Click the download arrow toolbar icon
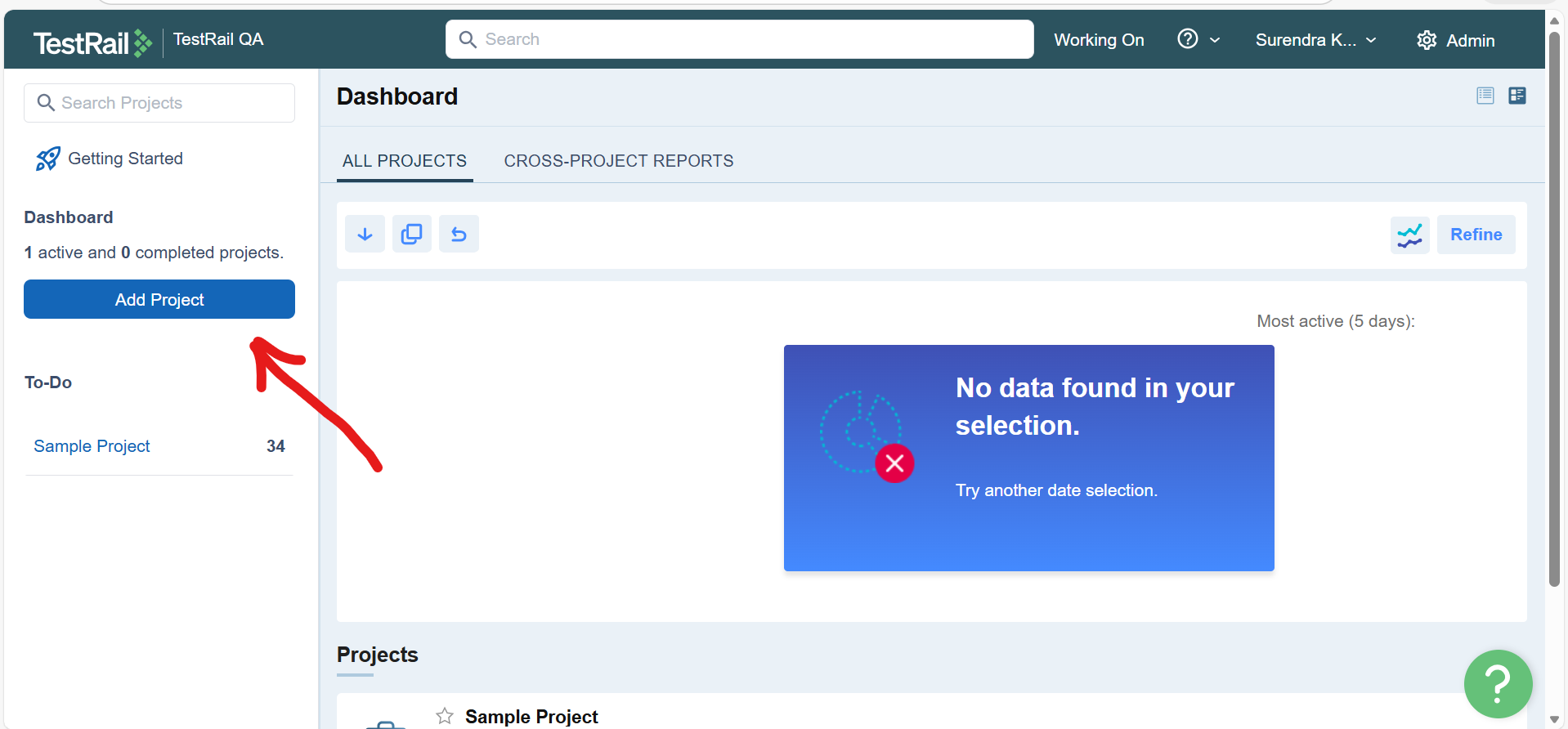This screenshot has height=729, width=1568. click(x=365, y=235)
